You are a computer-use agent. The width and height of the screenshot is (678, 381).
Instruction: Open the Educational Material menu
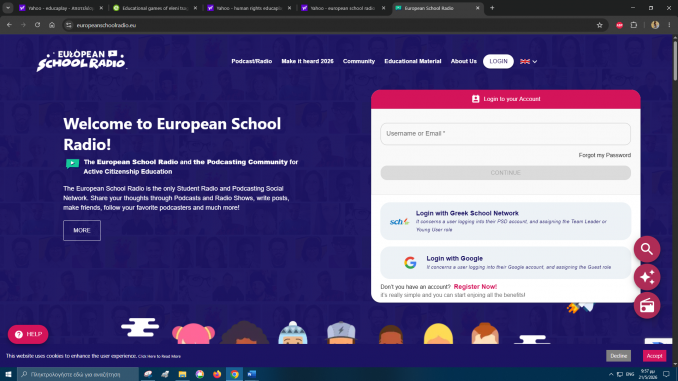point(413,61)
